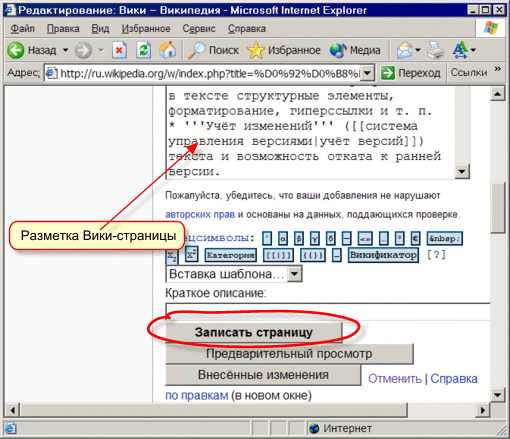This screenshot has height=439, width=510.
Task: Open the Back button history dropdown arrow
Action: [66, 50]
